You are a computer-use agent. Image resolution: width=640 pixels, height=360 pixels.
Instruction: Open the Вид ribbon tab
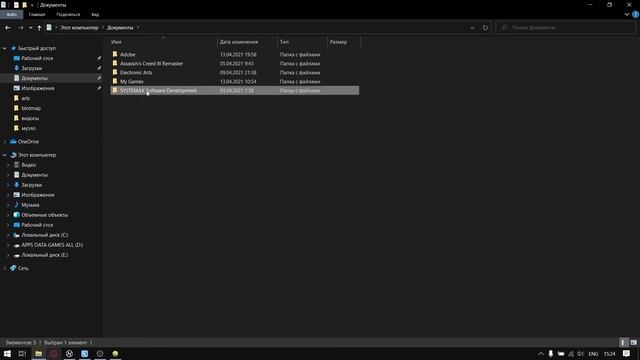click(95, 14)
